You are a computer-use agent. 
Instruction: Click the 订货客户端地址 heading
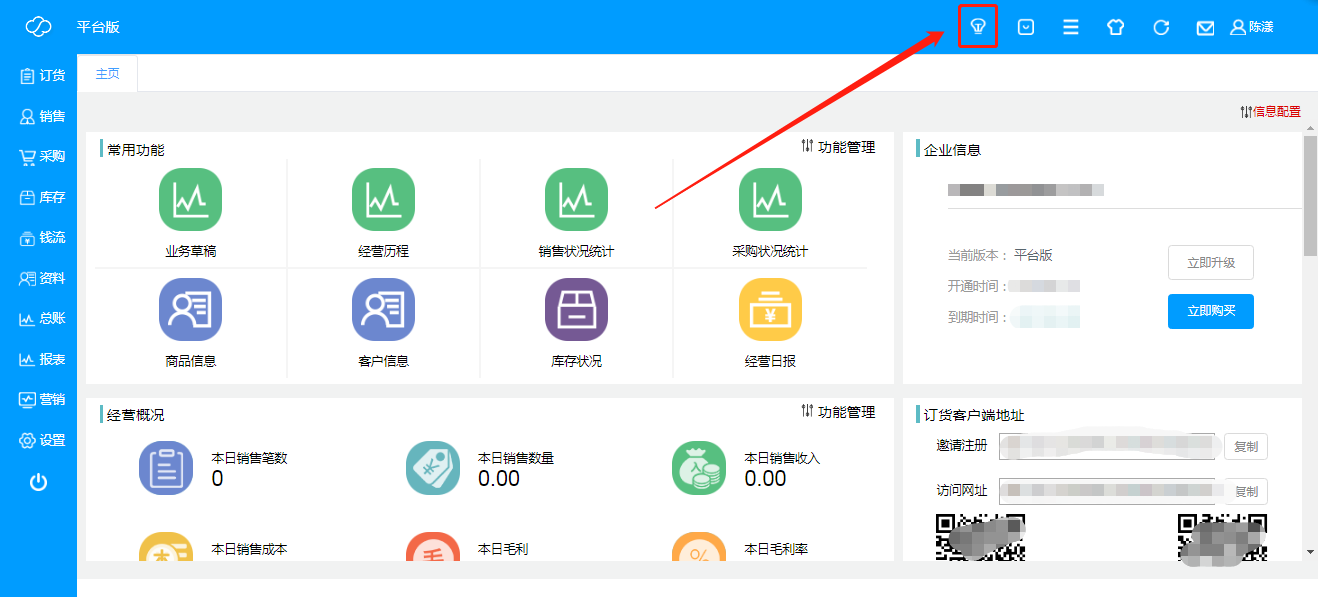(x=974, y=415)
